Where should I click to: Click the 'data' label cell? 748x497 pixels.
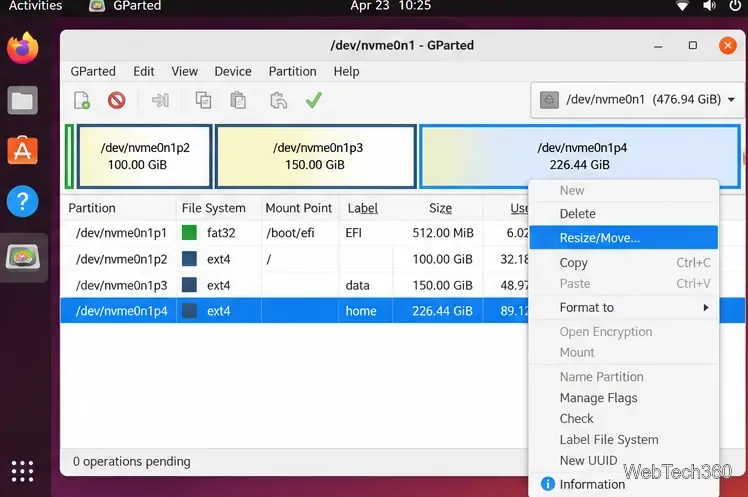(x=357, y=285)
